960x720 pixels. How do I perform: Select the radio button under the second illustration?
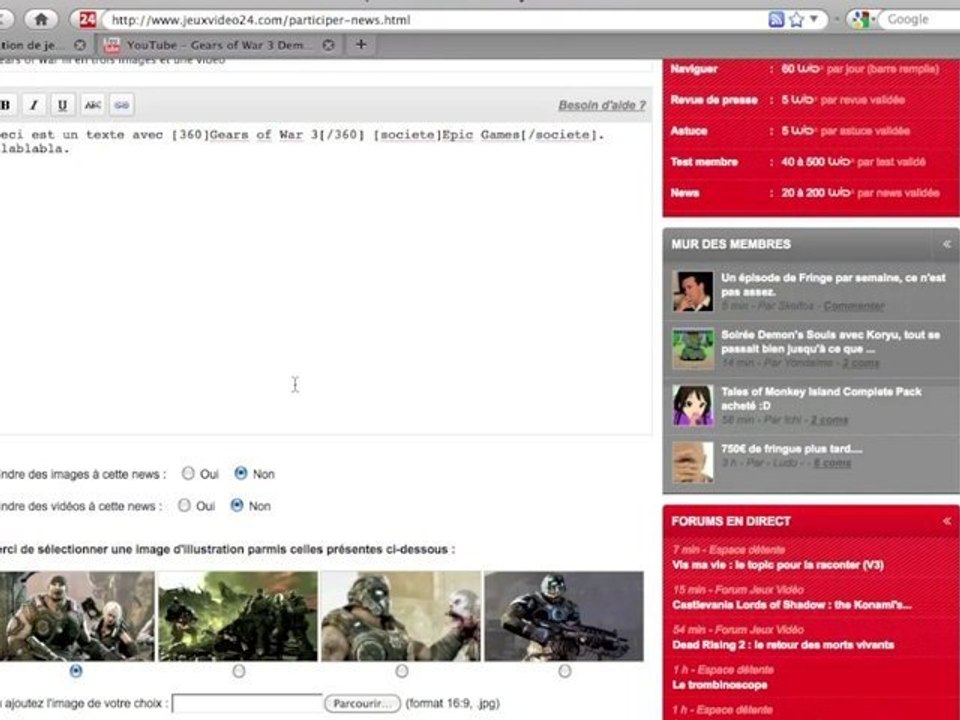(x=239, y=671)
